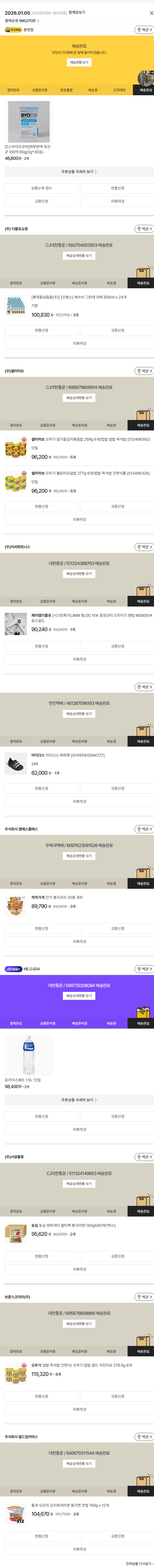Click 상품누락 접수 button

[x=41, y=188]
